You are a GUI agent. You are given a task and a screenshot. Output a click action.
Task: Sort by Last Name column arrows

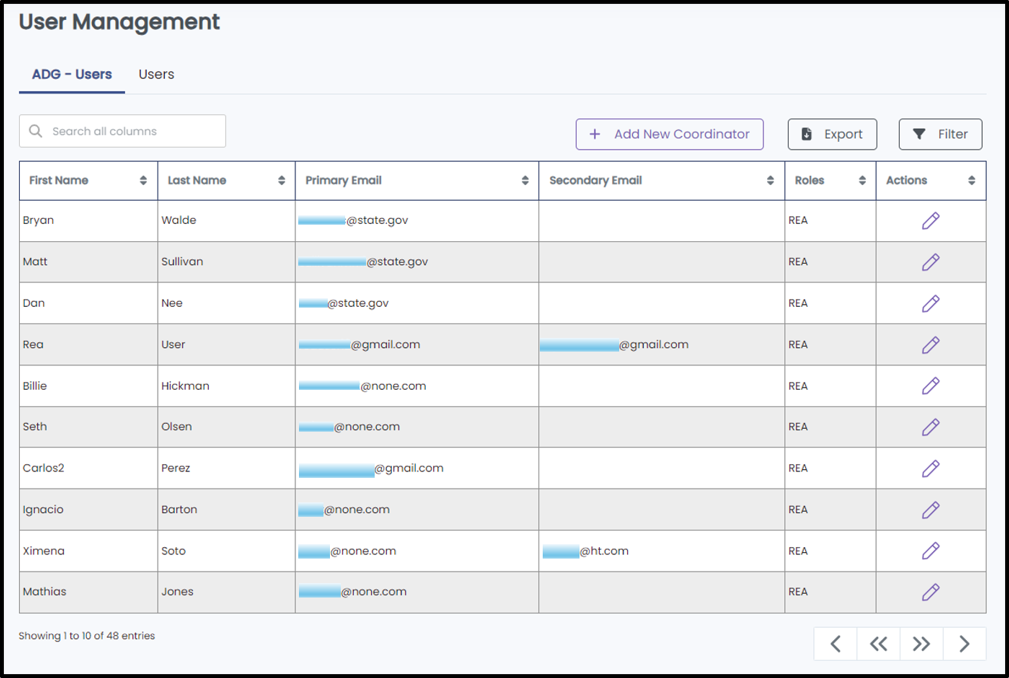pyautogui.click(x=281, y=181)
